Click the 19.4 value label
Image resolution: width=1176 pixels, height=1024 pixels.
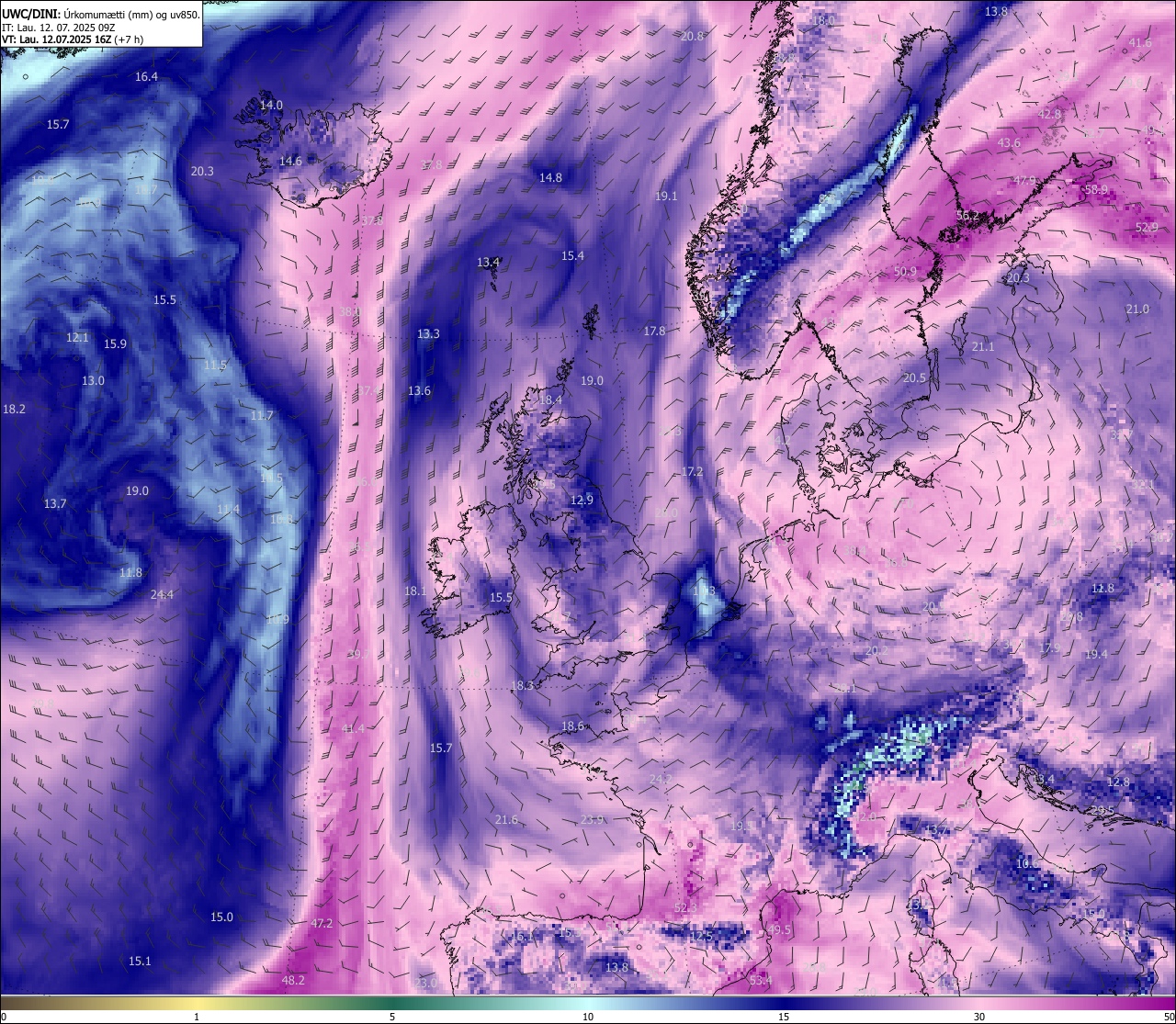[x=1096, y=655]
